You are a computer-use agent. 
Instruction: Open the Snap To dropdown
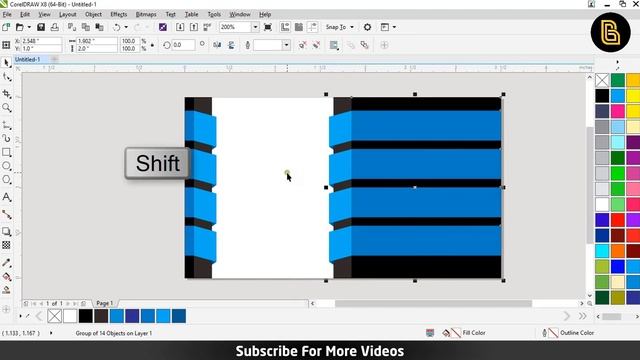[340, 27]
